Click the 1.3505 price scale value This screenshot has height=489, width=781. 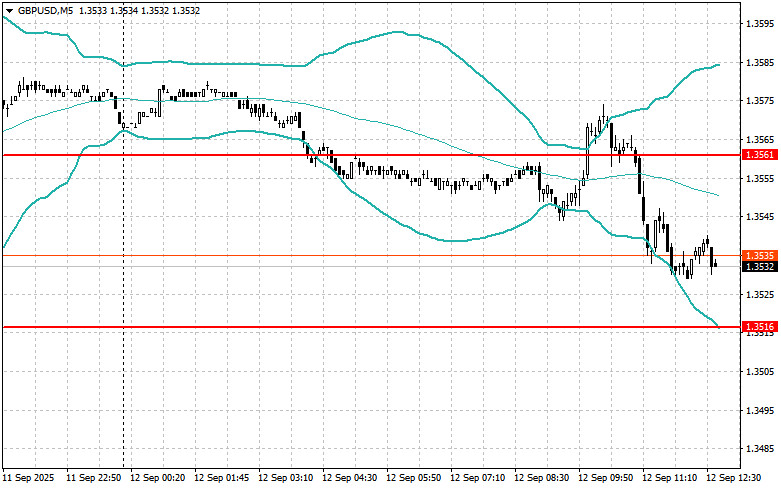click(x=760, y=371)
